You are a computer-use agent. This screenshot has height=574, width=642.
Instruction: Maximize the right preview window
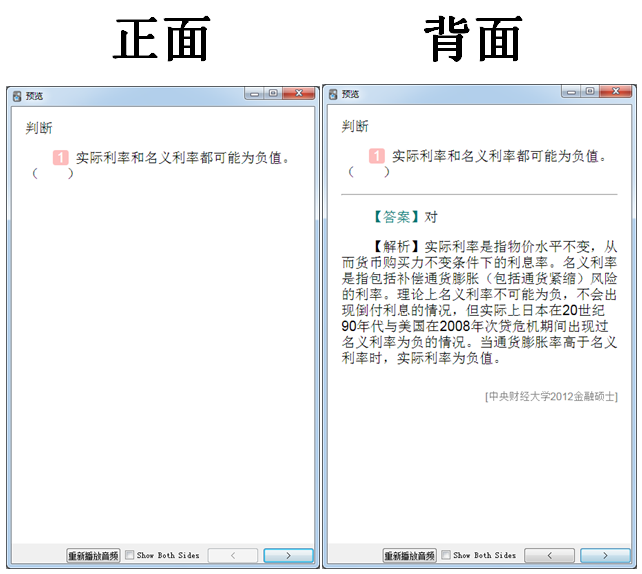[590, 91]
